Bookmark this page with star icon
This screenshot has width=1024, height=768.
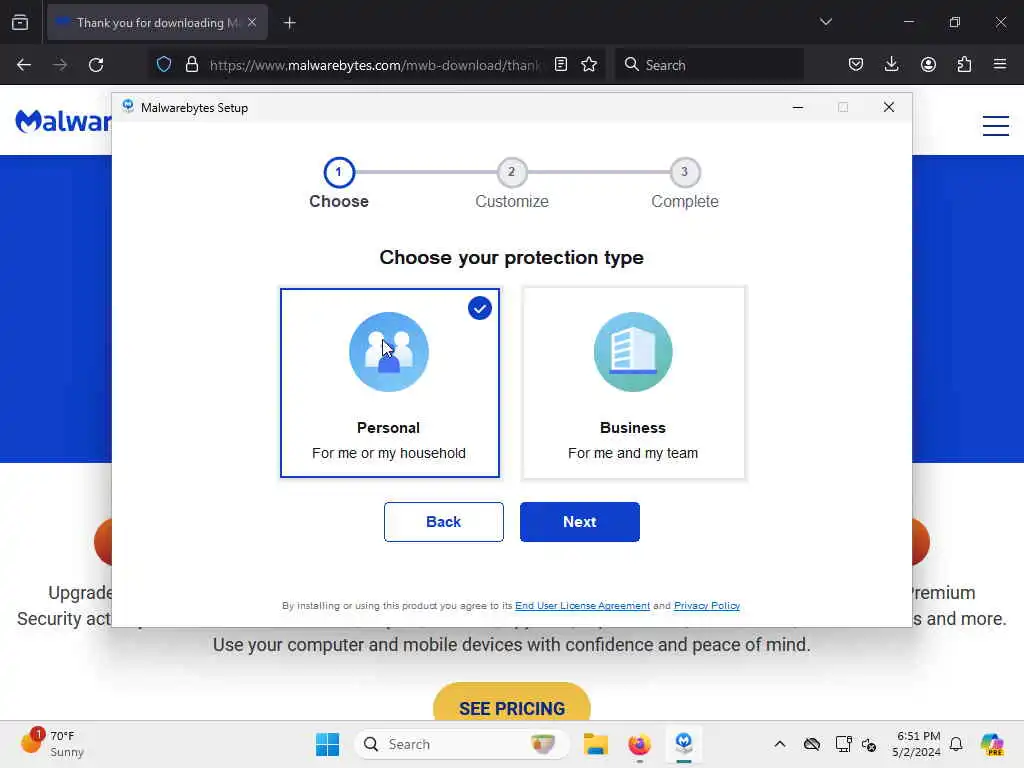(x=589, y=64)
